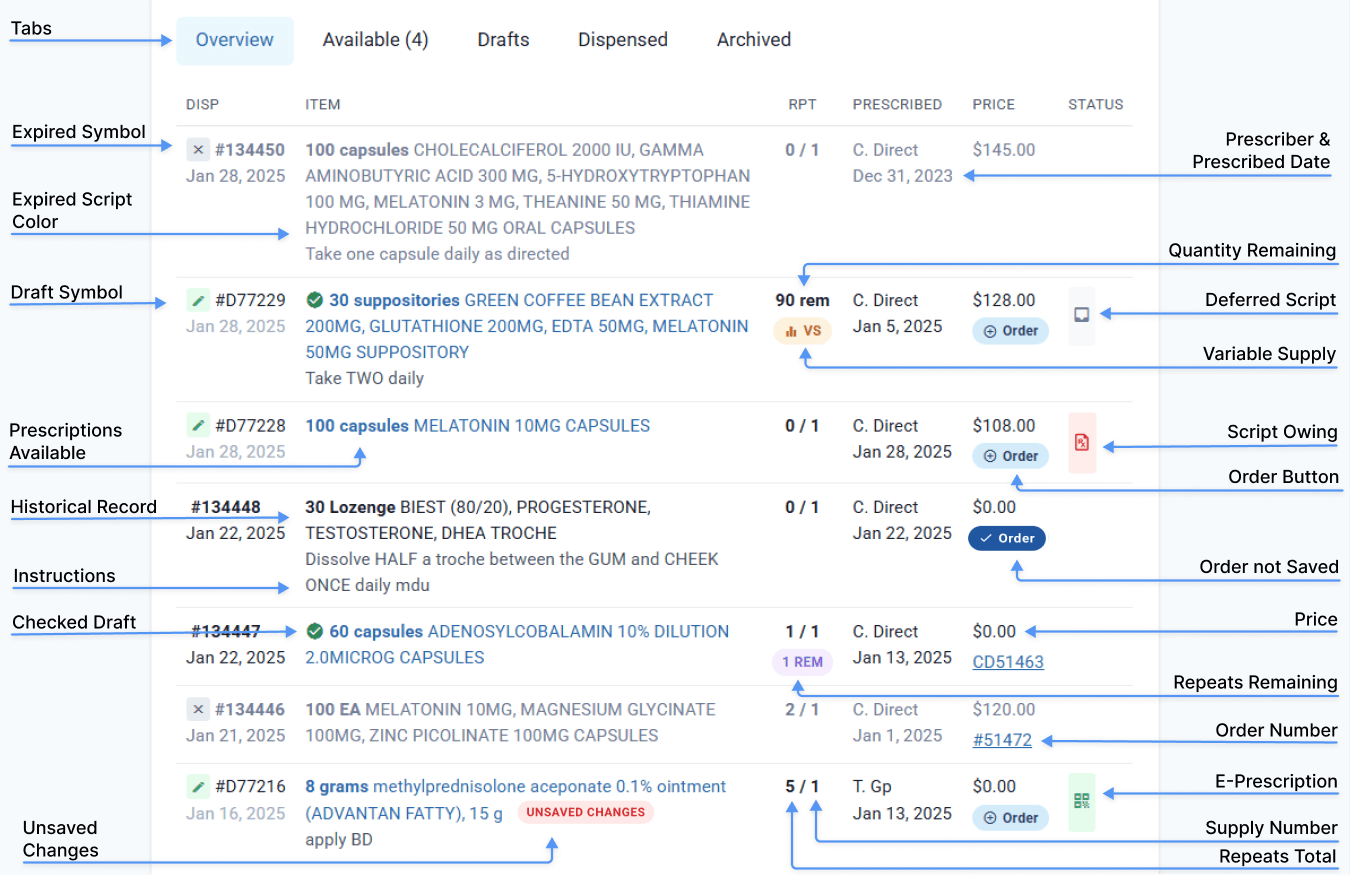Click expired X icon beside #134446
Viewport: 1350px width, 875px height.
(198, 709)
